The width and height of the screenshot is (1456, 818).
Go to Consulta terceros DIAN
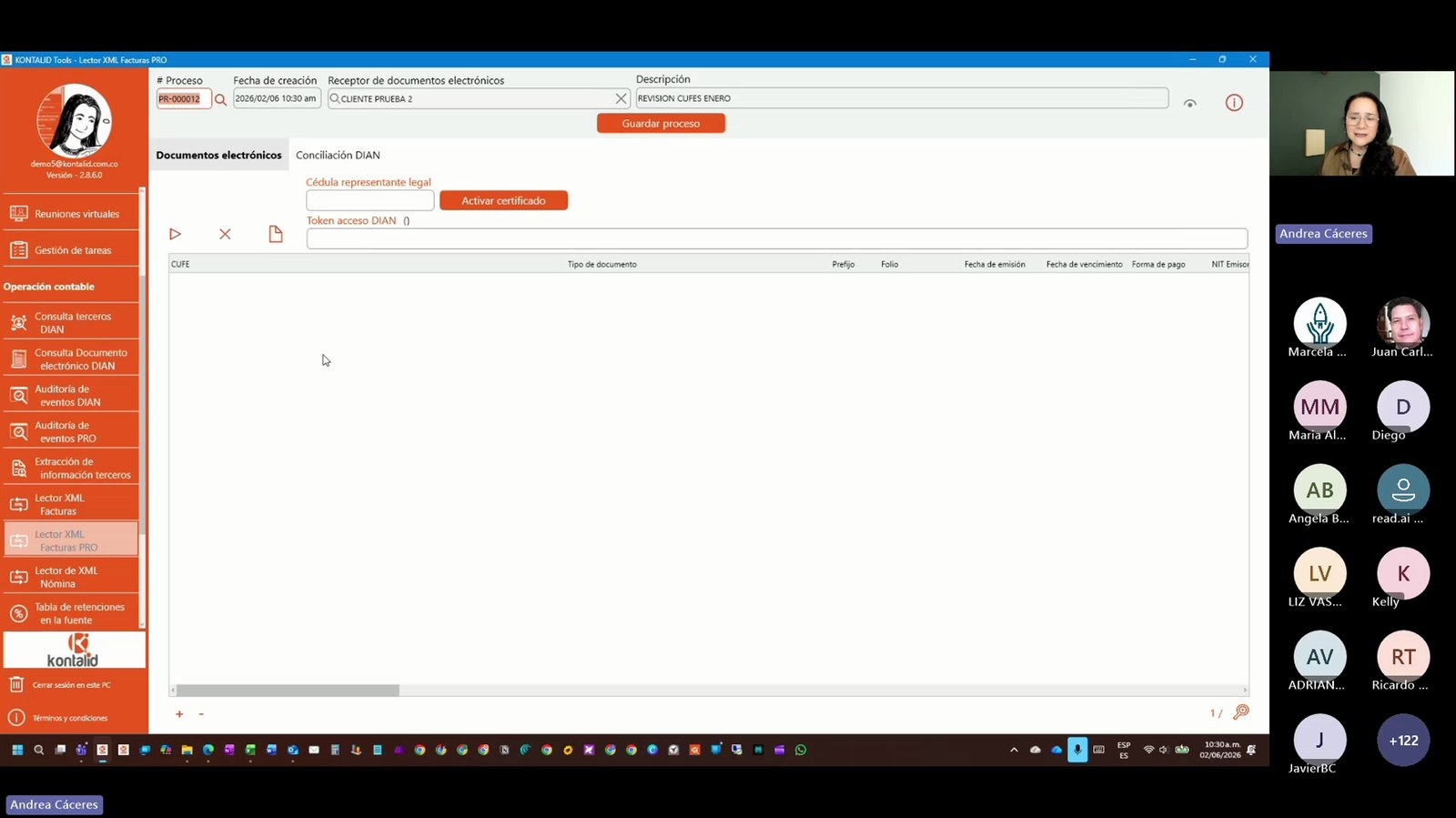point(71,323)
